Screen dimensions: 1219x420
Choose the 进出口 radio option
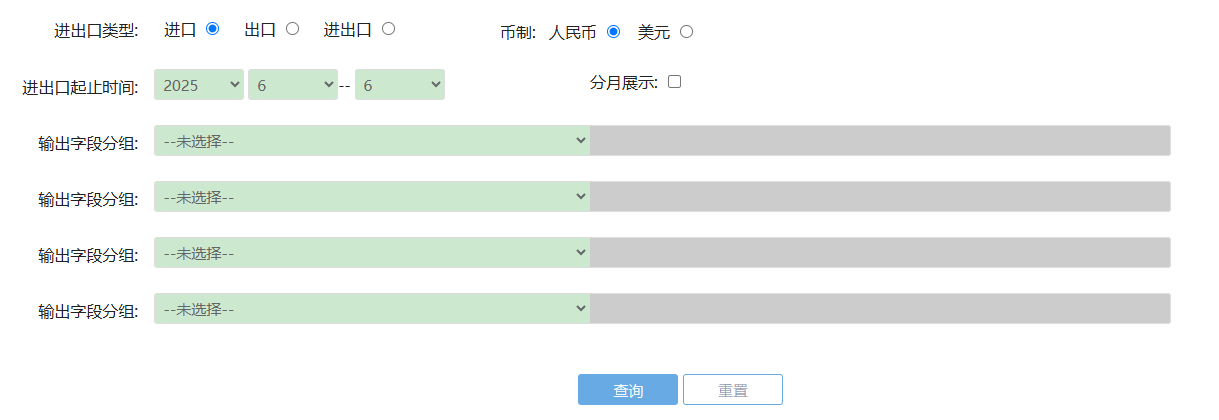[x=388, y=29]
